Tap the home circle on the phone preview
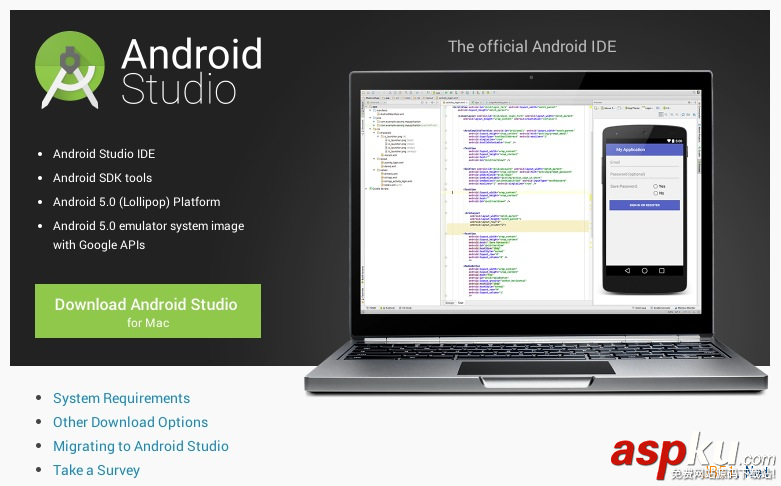 pos(645,270)
